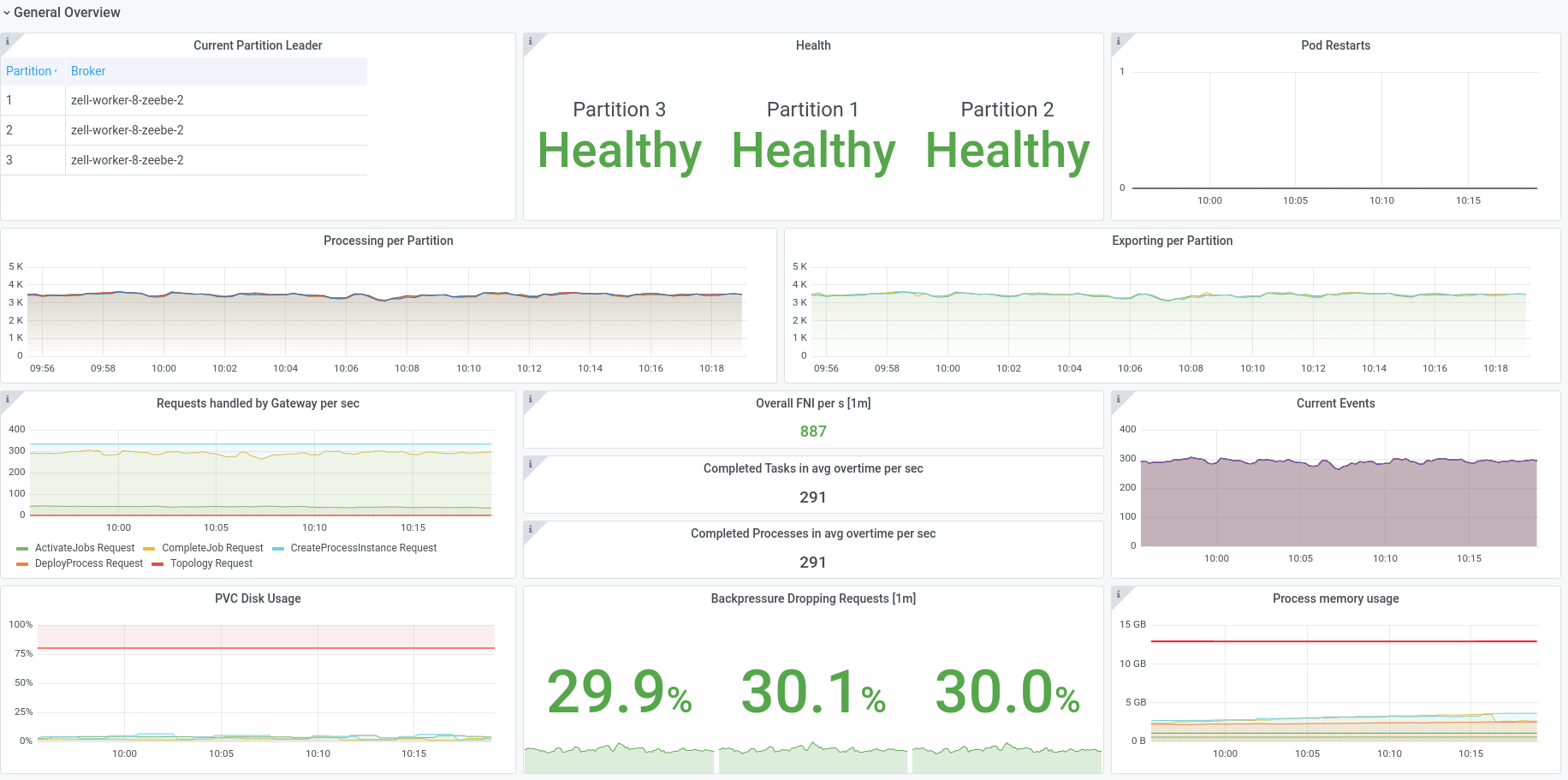Open info icon on Completed Tasks panel
The width and height of the screenshot is (1568, 780).
[531, 464]
